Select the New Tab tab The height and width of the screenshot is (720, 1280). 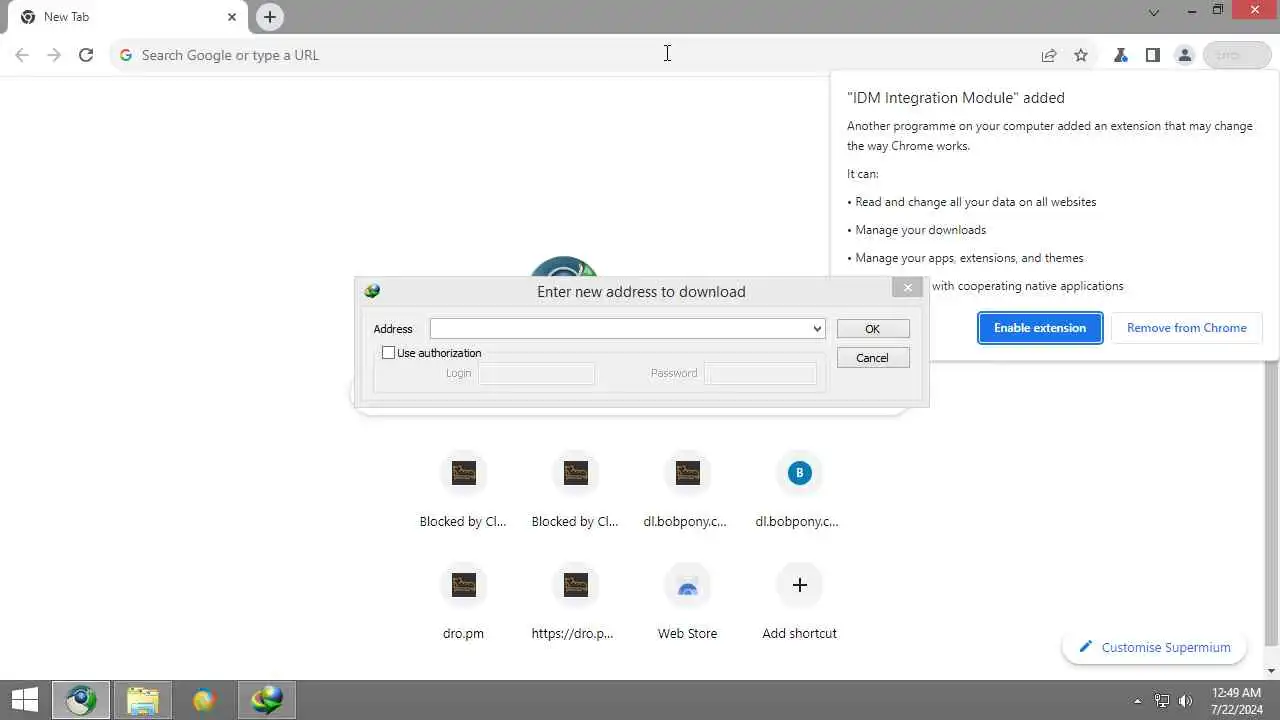point(127,17)
